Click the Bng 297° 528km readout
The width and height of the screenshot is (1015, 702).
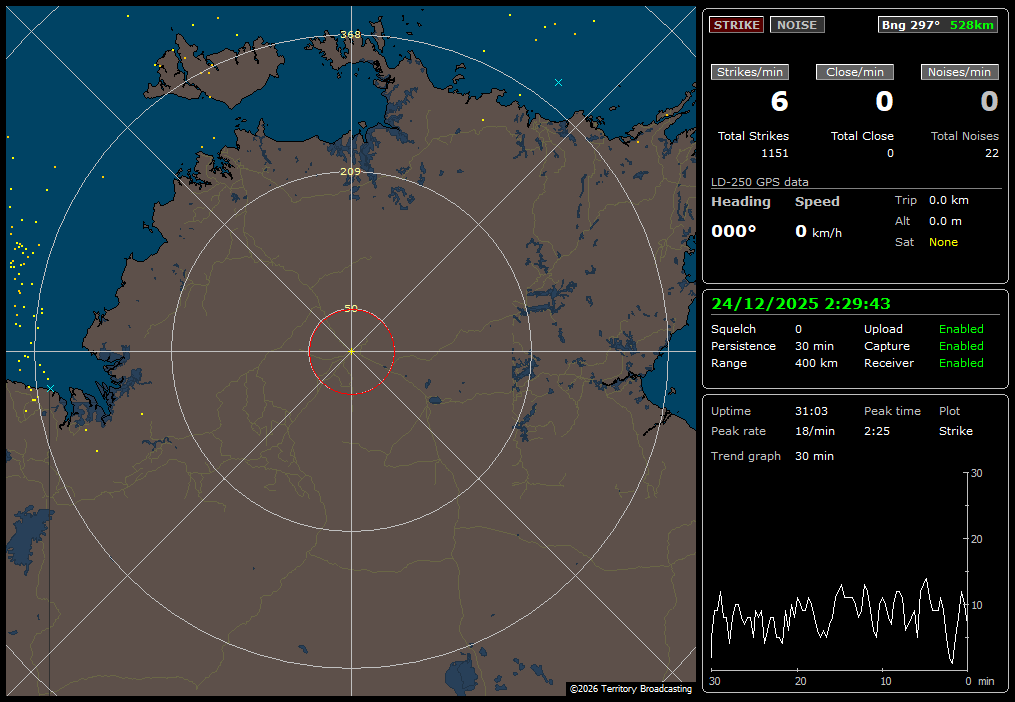tap(937, 25)
